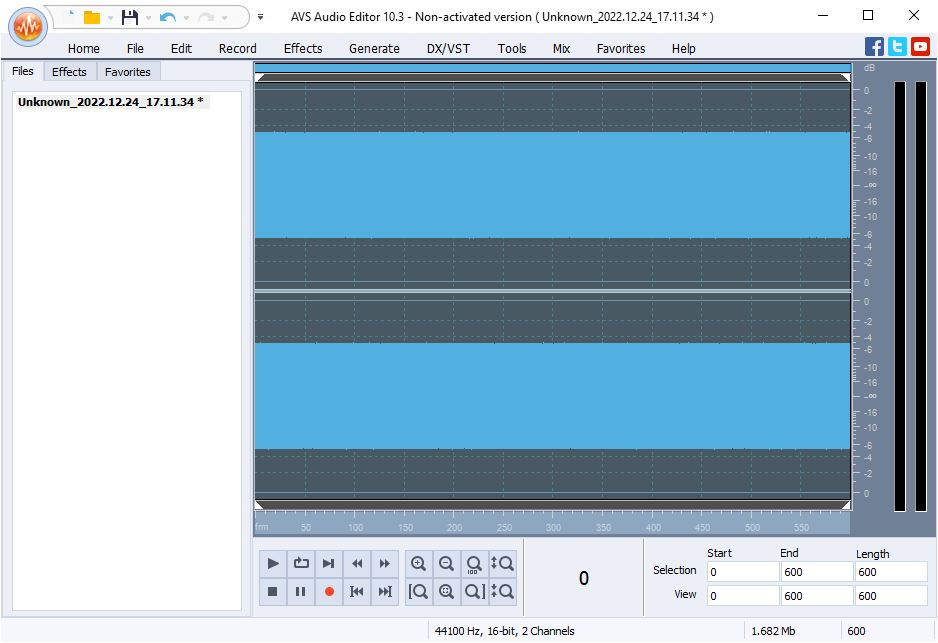Click the View Length input field
The width and height of the screenshot is (938, 643).
[891, 596]
